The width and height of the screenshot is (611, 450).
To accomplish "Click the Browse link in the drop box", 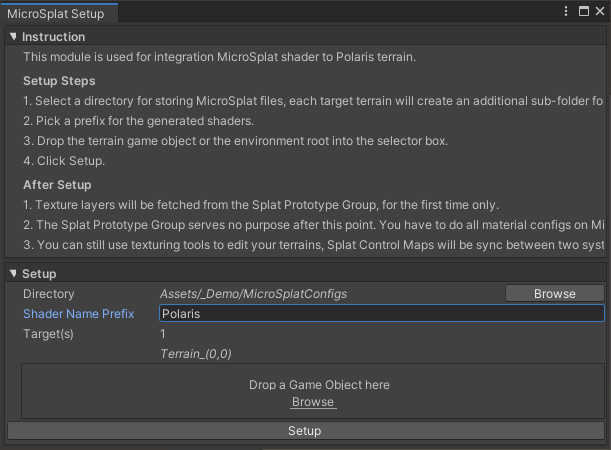I will tap(312, 402).
